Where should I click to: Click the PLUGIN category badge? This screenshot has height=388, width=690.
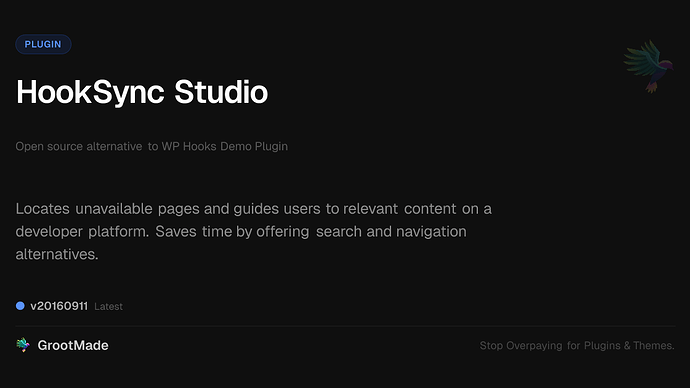tap(43, 44)
